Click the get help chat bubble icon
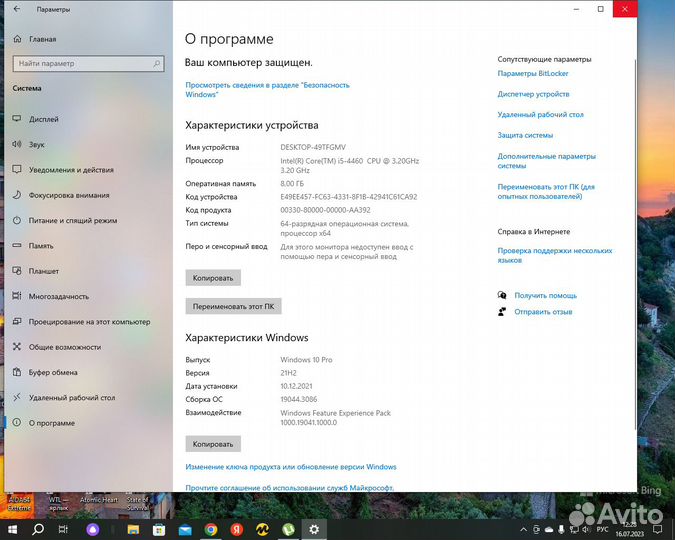Screen dimensions: 675x540 [502, 295]
